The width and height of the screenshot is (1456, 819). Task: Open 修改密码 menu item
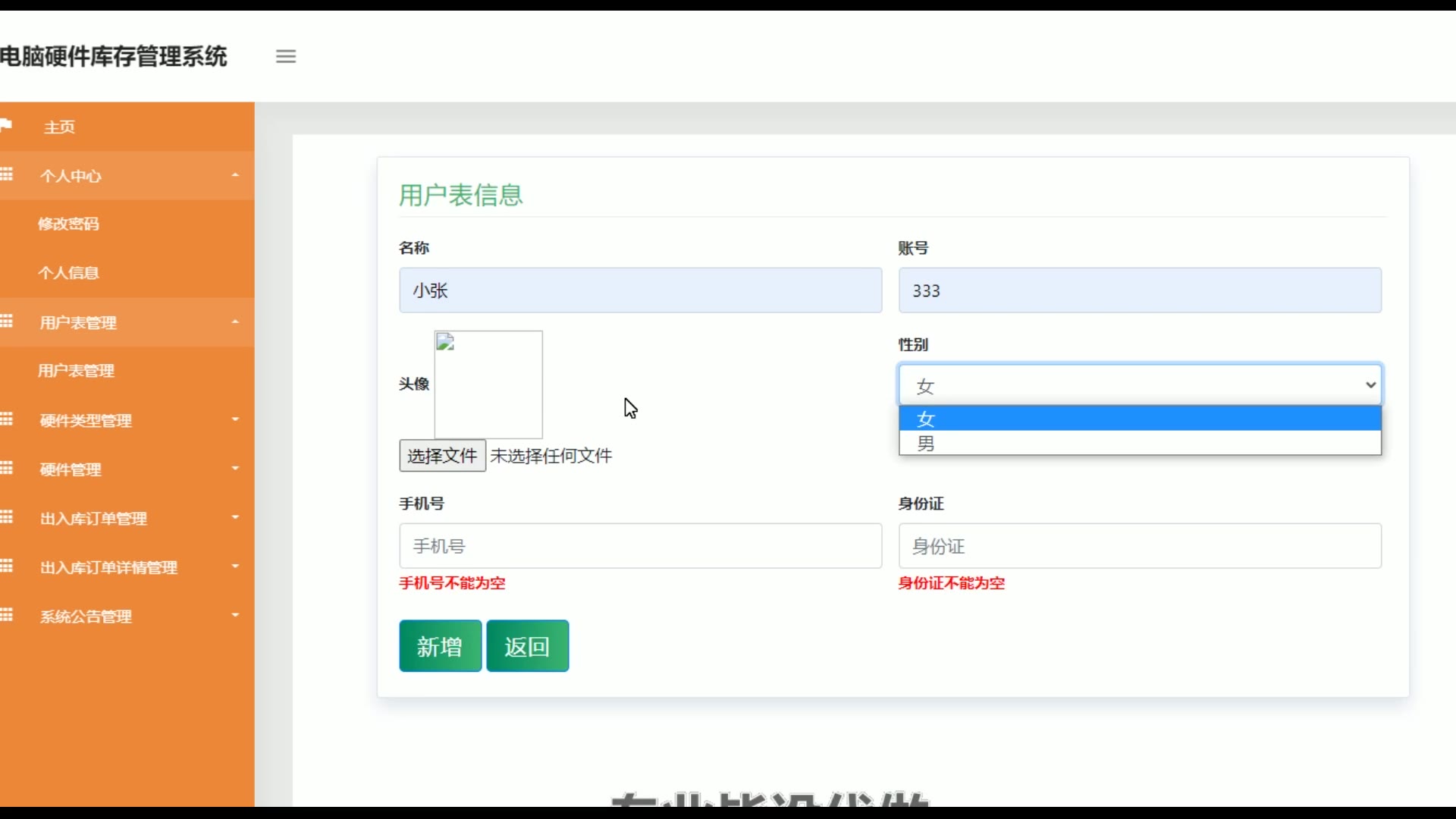tap(68, 224)
